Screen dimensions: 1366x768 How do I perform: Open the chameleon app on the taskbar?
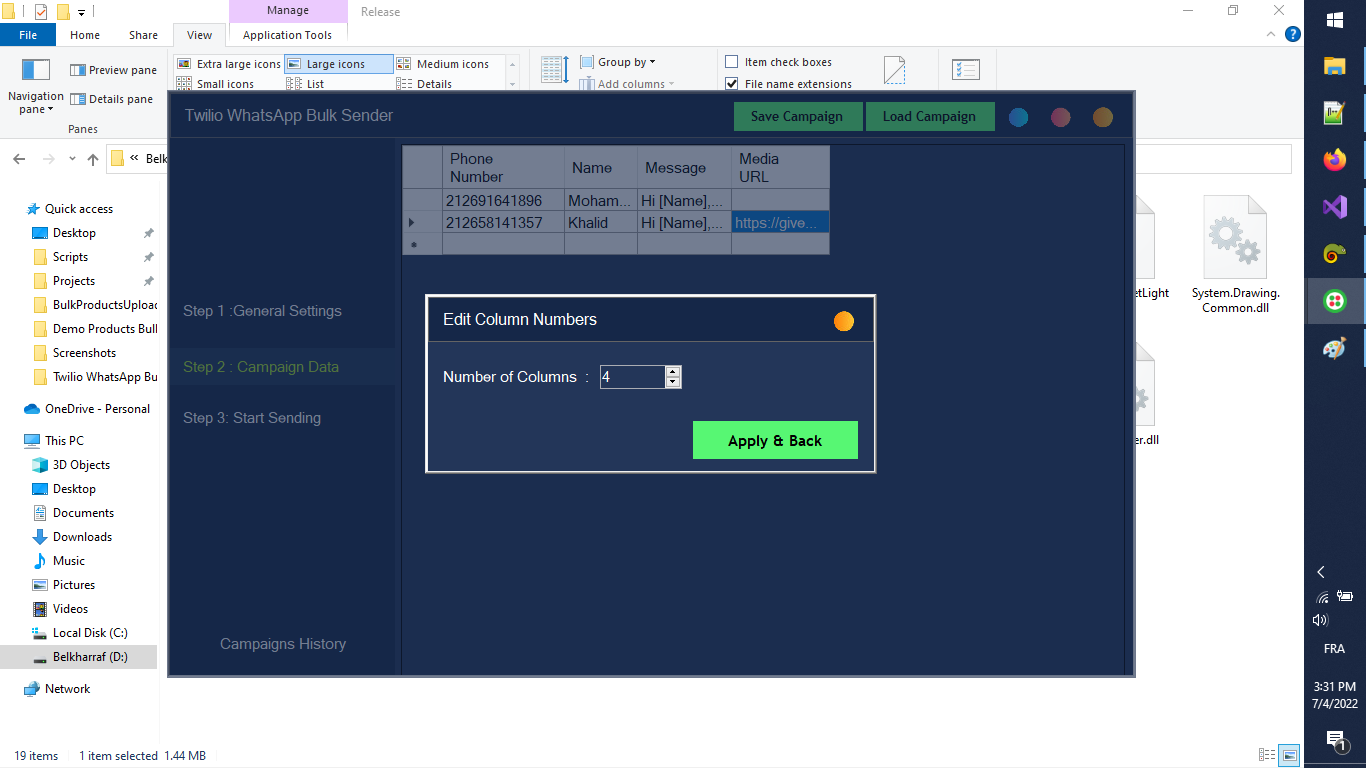[1335, 253]
